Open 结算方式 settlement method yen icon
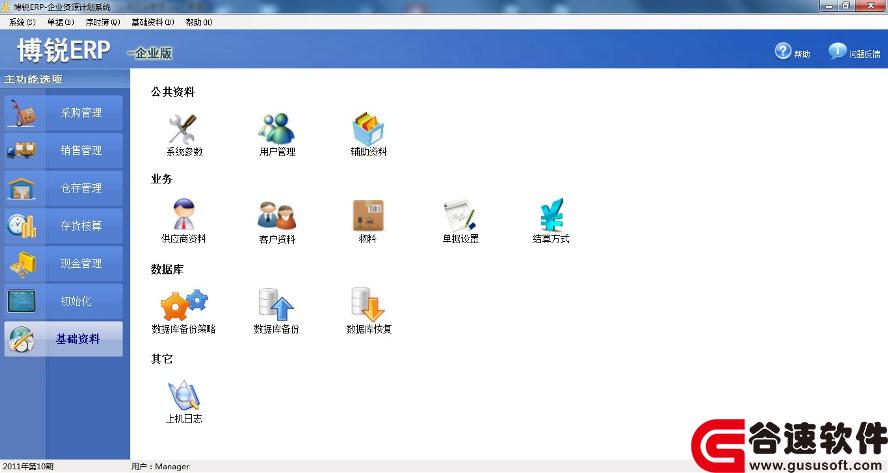Image resolution: width=888 pixels, height=473 pixels. (x=551, y=214)
